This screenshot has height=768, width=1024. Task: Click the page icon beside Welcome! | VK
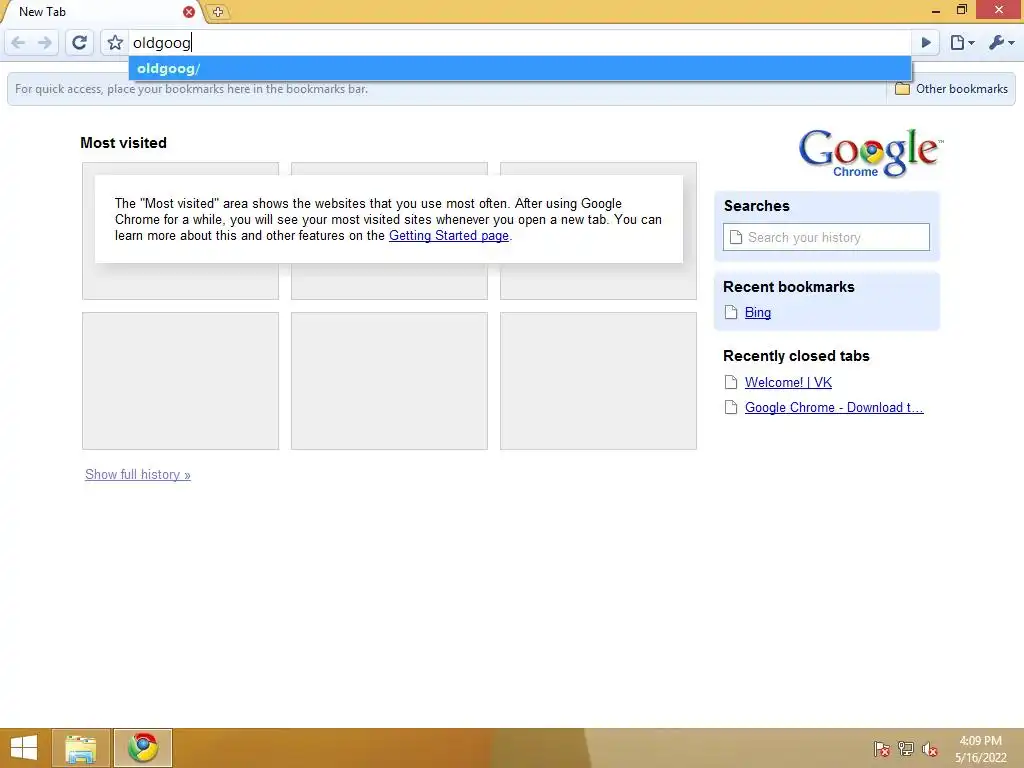pos(731,383)
